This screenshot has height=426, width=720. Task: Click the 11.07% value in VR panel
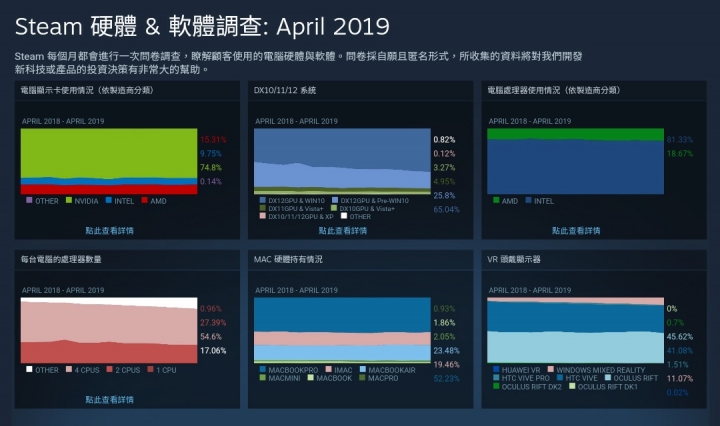click(680, 378)
